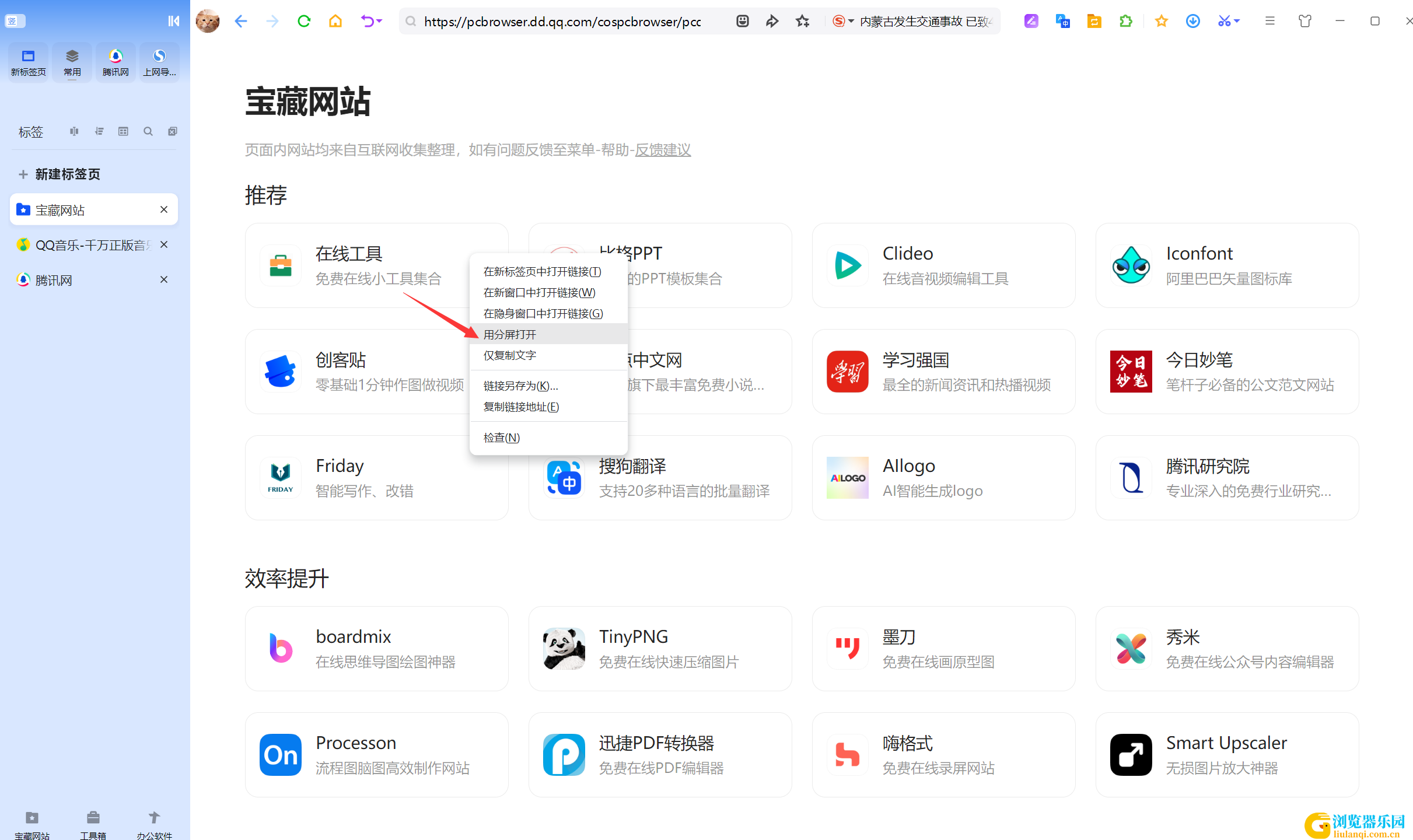Switch to the QQ音乐 tab
This screenshot has width=1413, height=840.
(93, 244)
